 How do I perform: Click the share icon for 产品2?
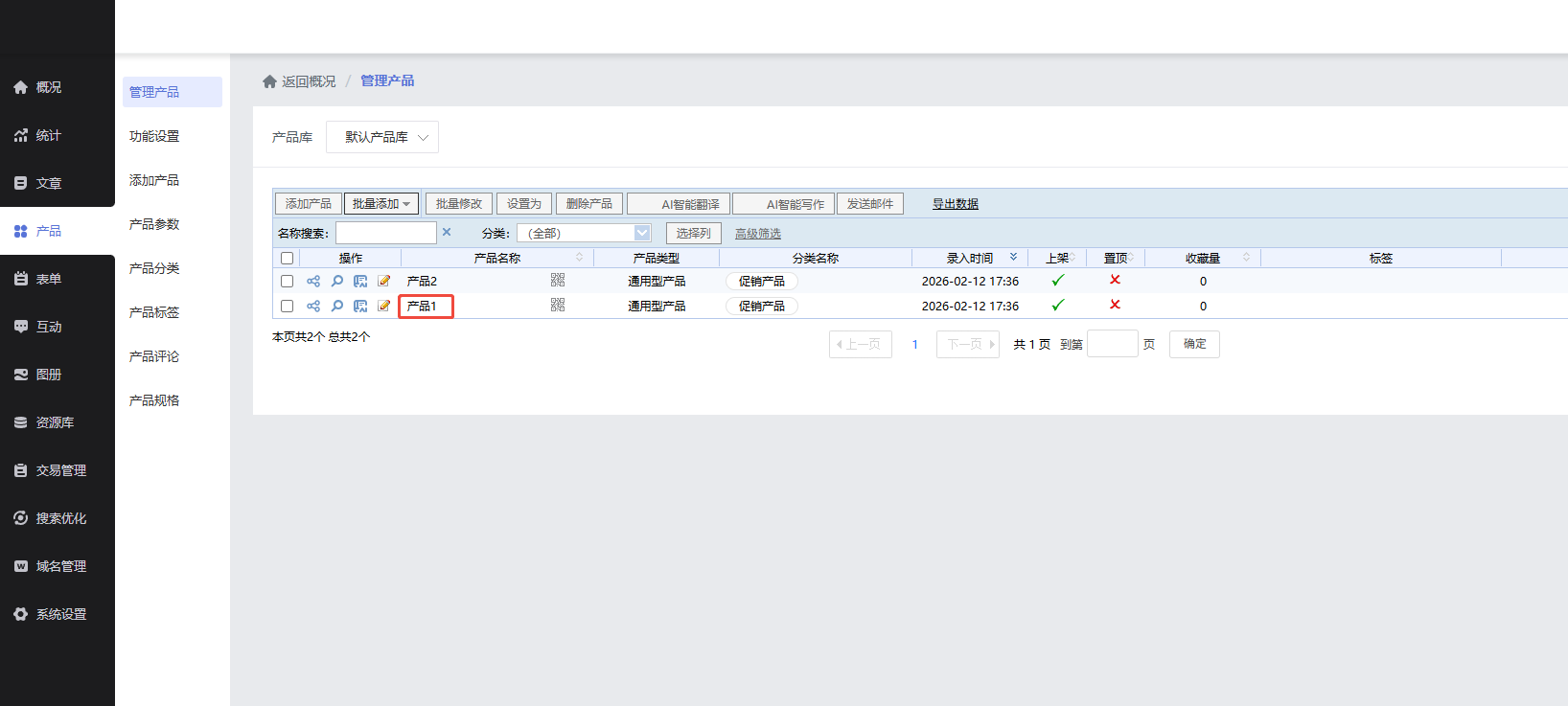click(x=313, y=281)
